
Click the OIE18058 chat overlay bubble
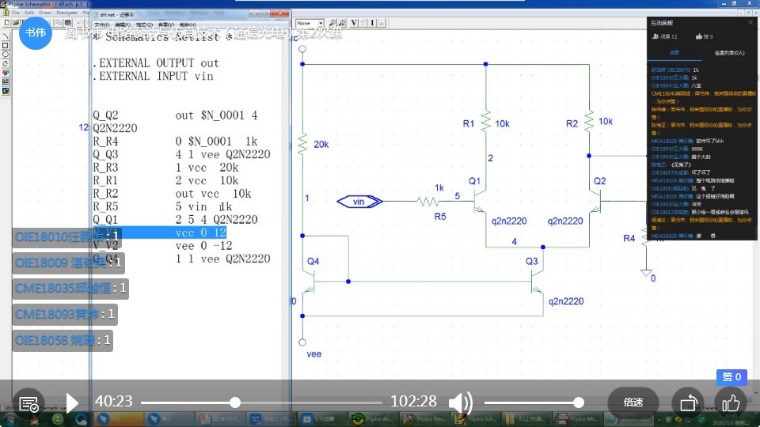[x=63, y=340]
